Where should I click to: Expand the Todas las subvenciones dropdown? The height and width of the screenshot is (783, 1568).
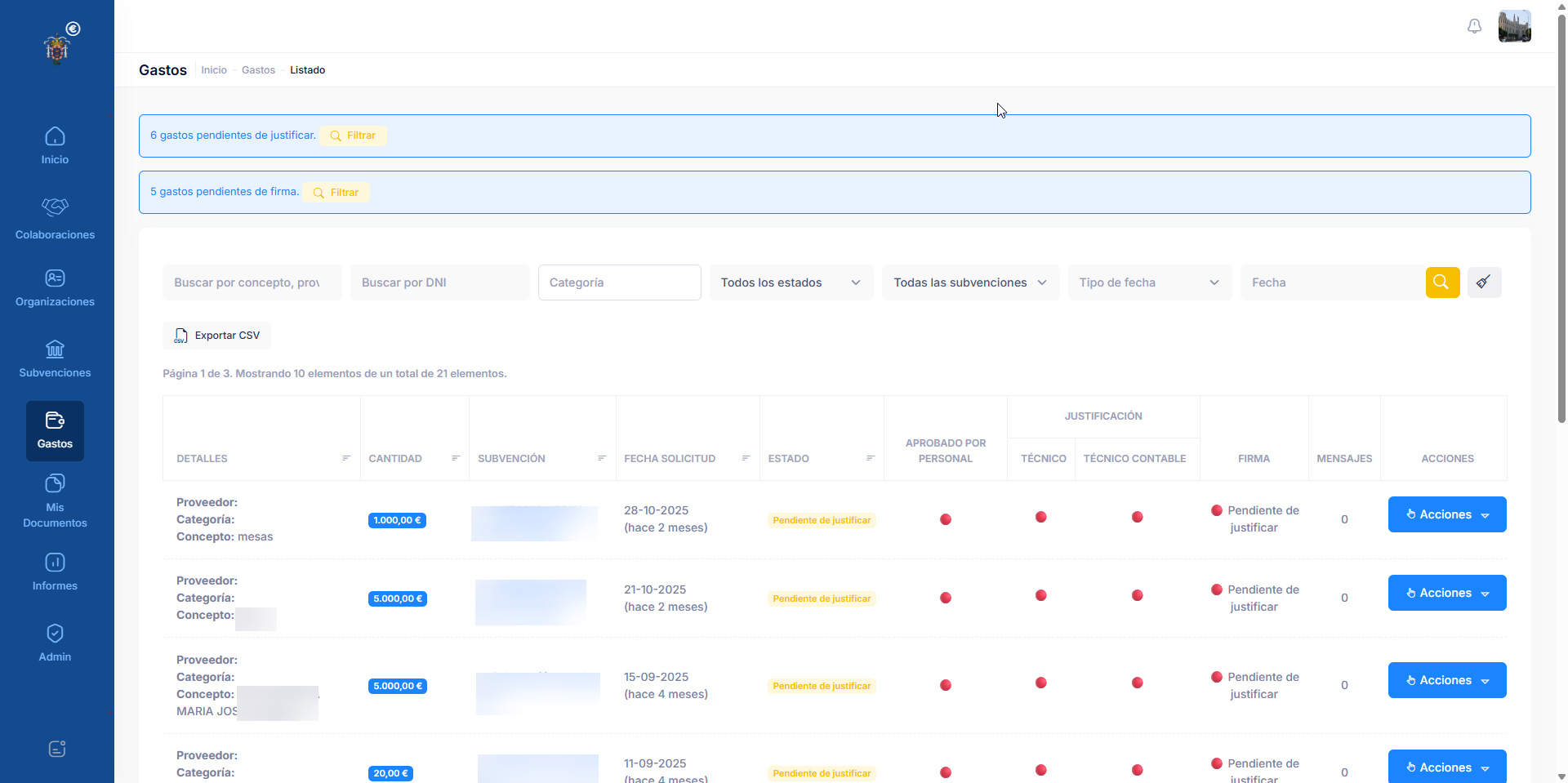(970, 283)
